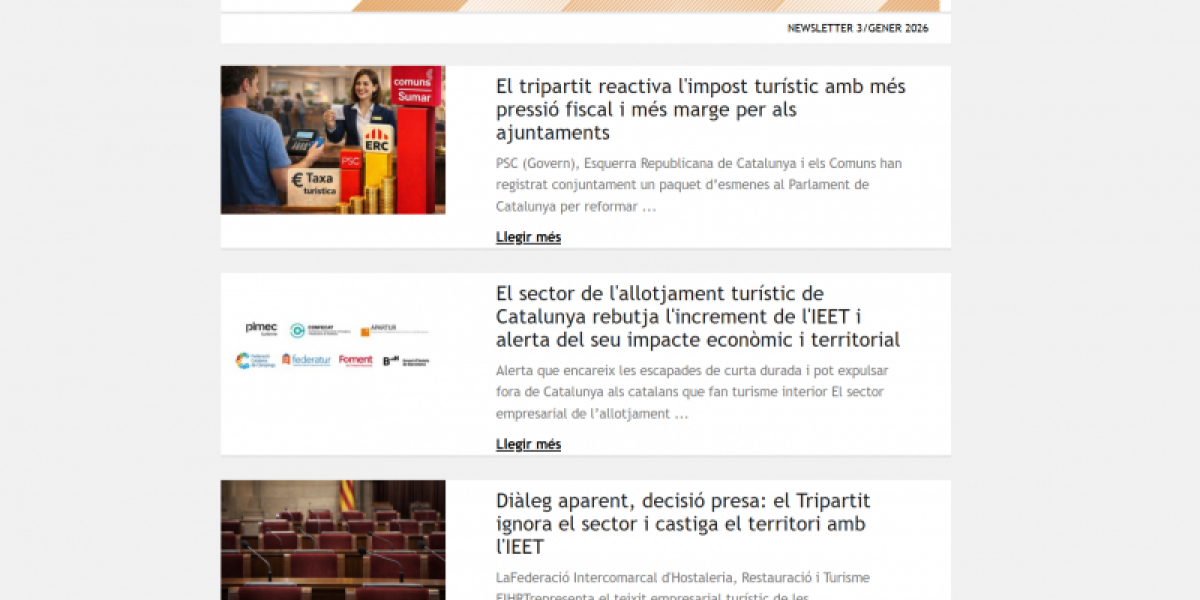Open headline about tripartit reactivating impost turístic

click(700, 109)
